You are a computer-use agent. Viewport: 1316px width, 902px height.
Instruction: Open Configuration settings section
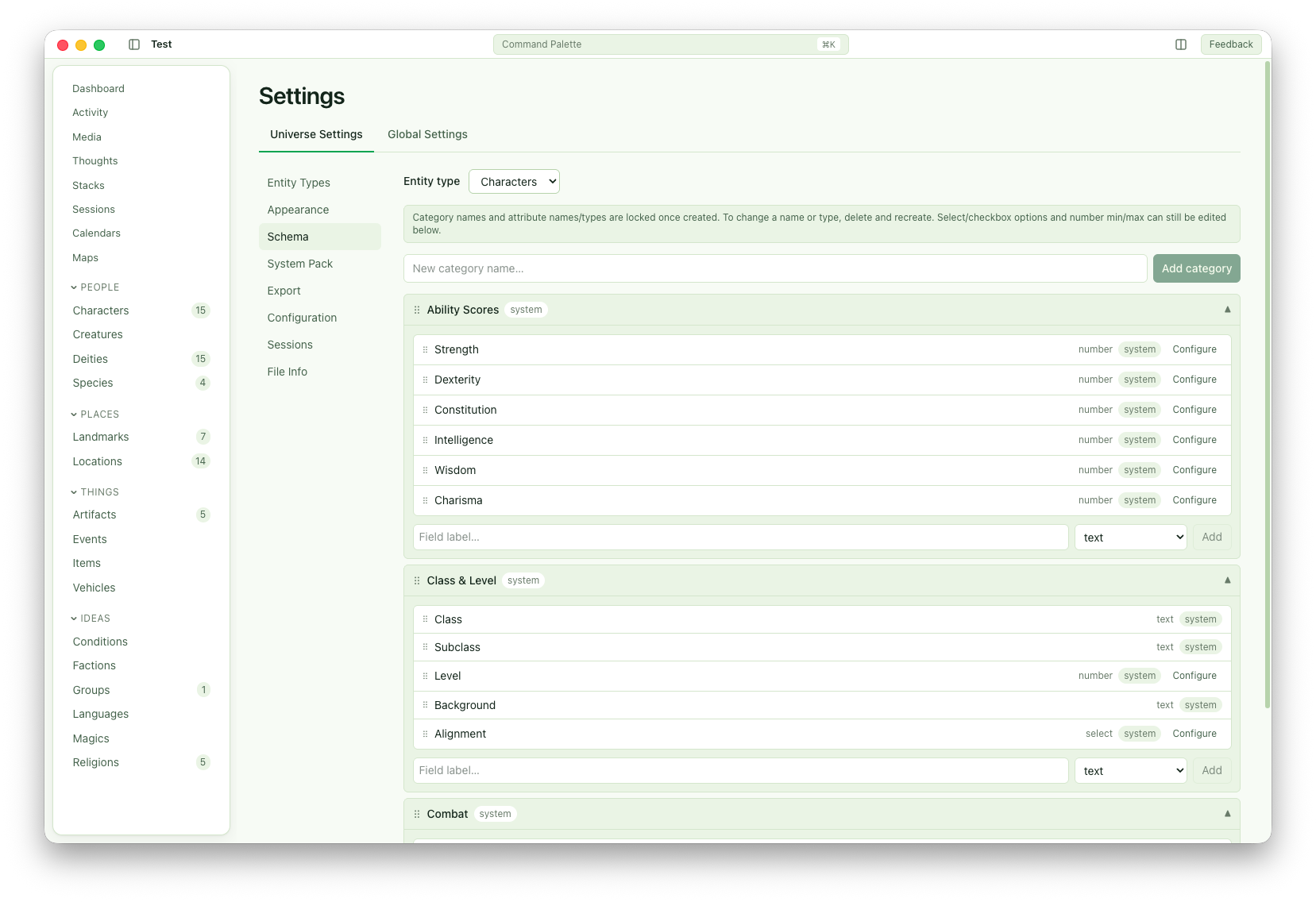(320, 318)
